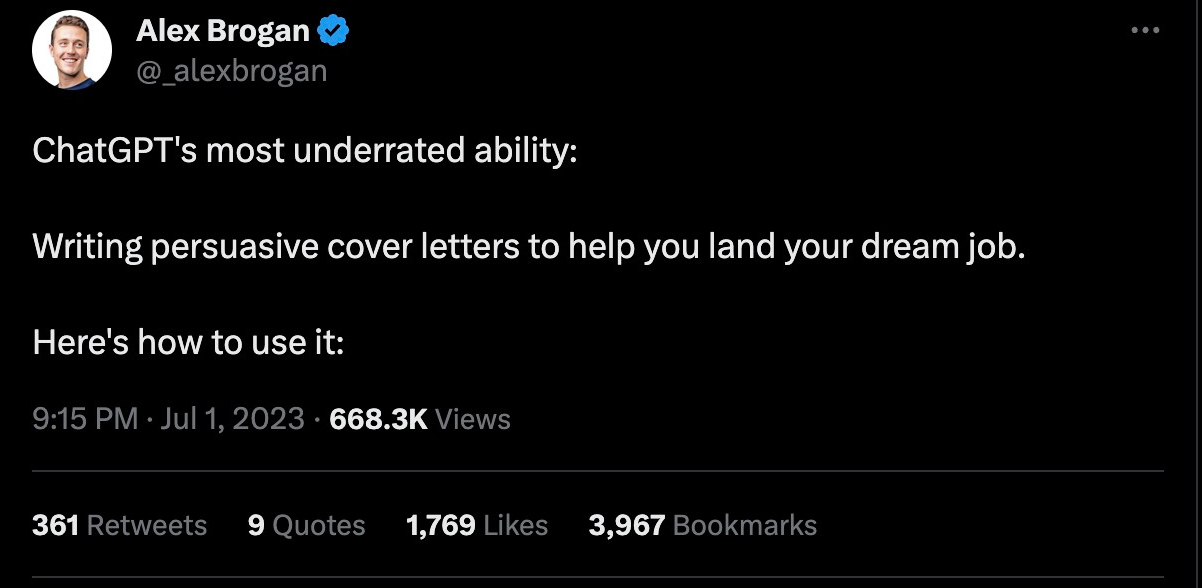Open the 9 Quotes list

click(x=306, y=524)
